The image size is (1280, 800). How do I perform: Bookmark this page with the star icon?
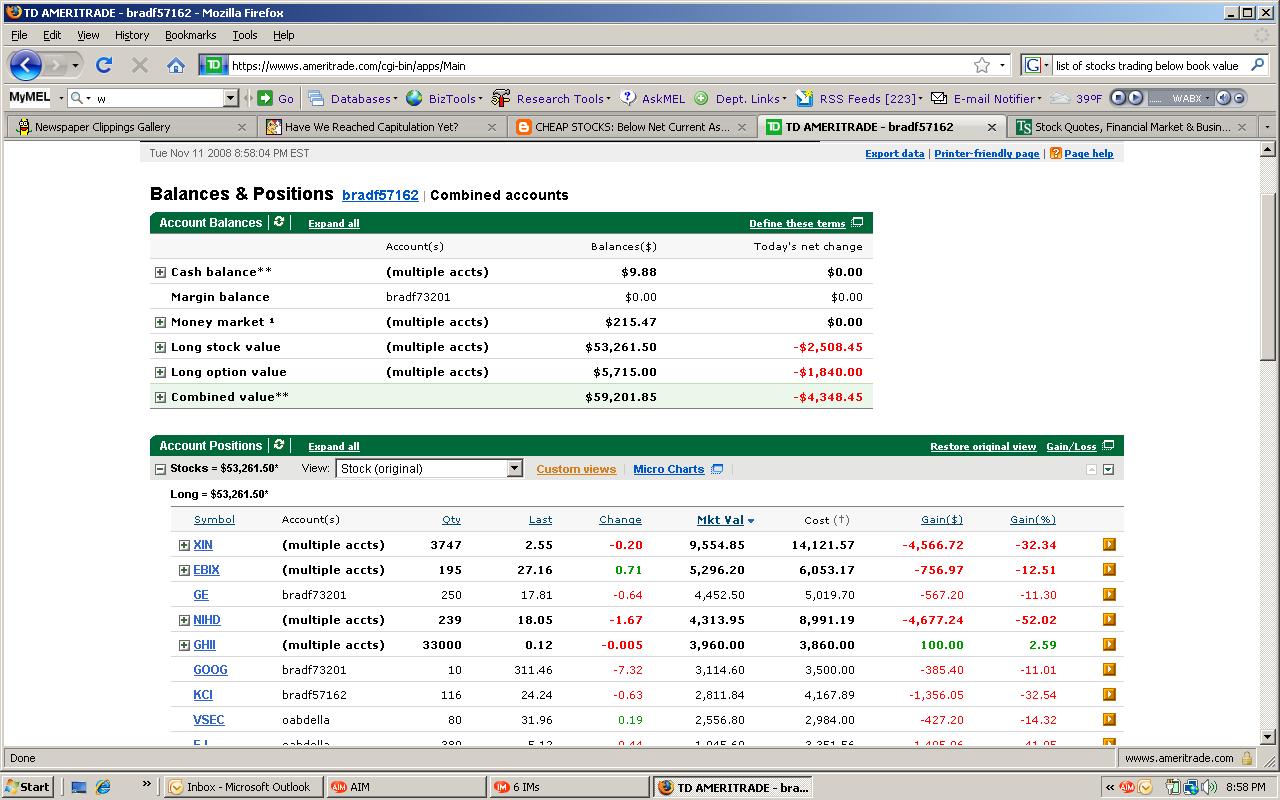[982, 65]
